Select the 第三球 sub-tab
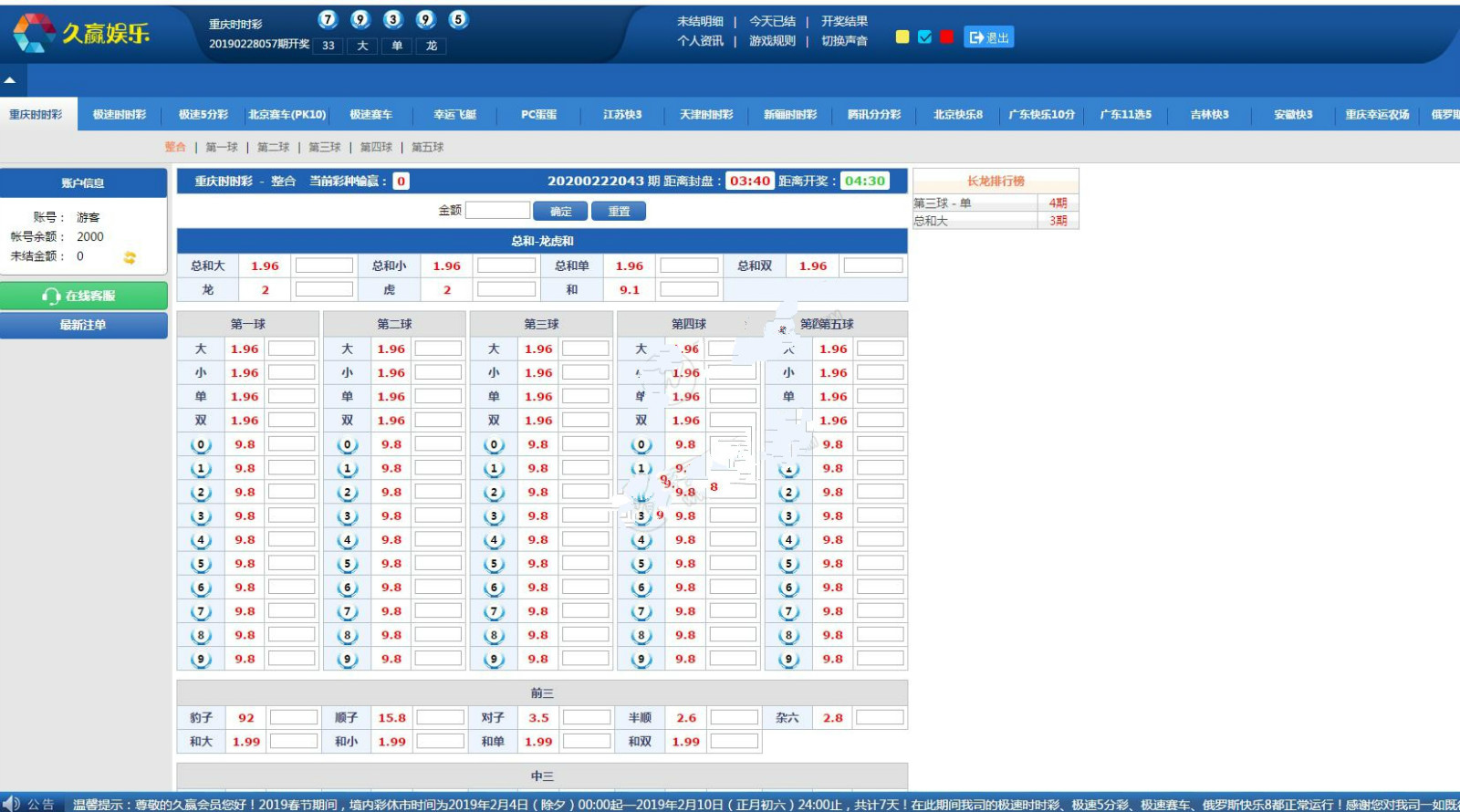 [324, 147]
